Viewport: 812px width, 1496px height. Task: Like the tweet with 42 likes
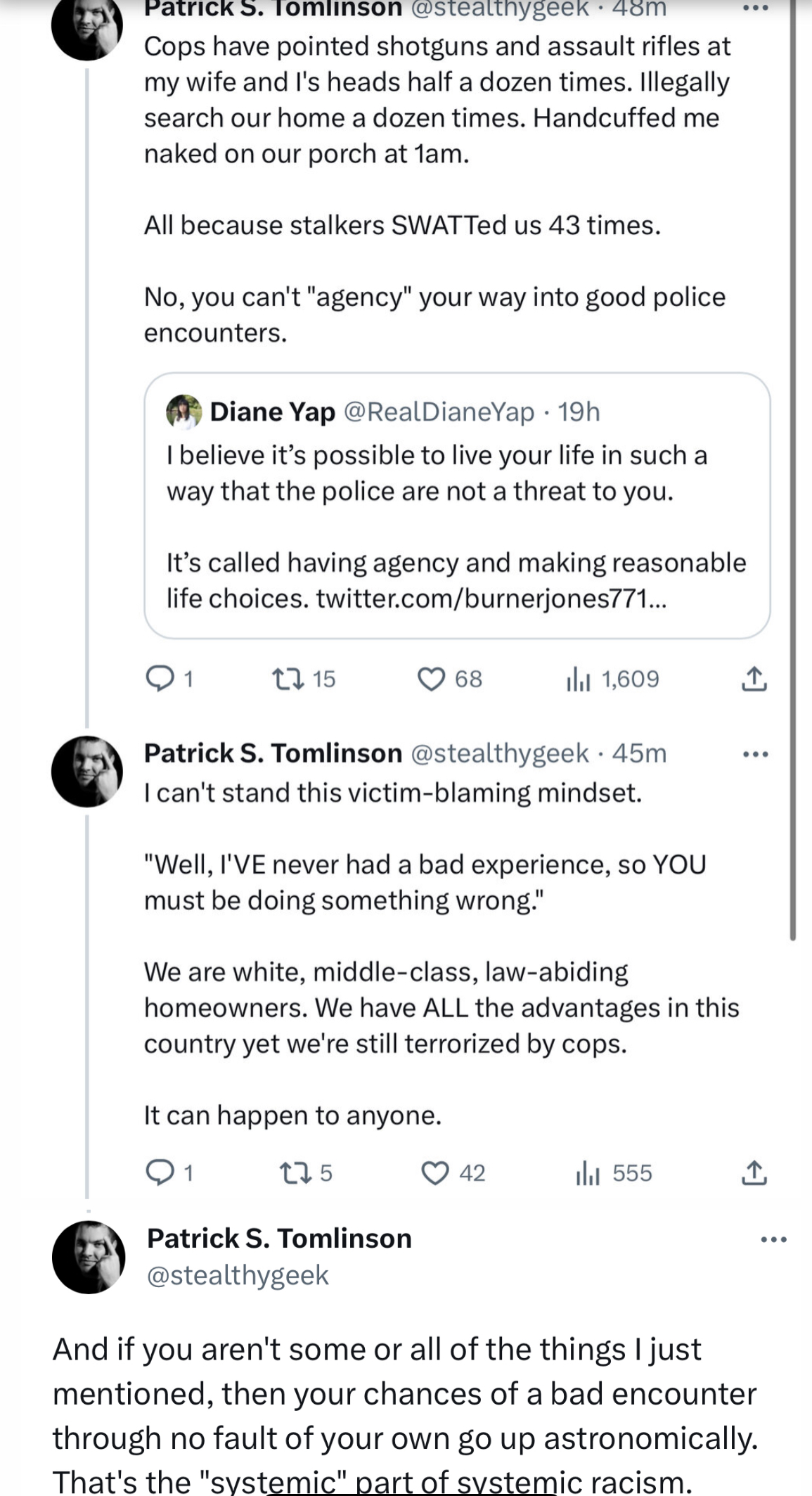click(x=453, y=1172)
